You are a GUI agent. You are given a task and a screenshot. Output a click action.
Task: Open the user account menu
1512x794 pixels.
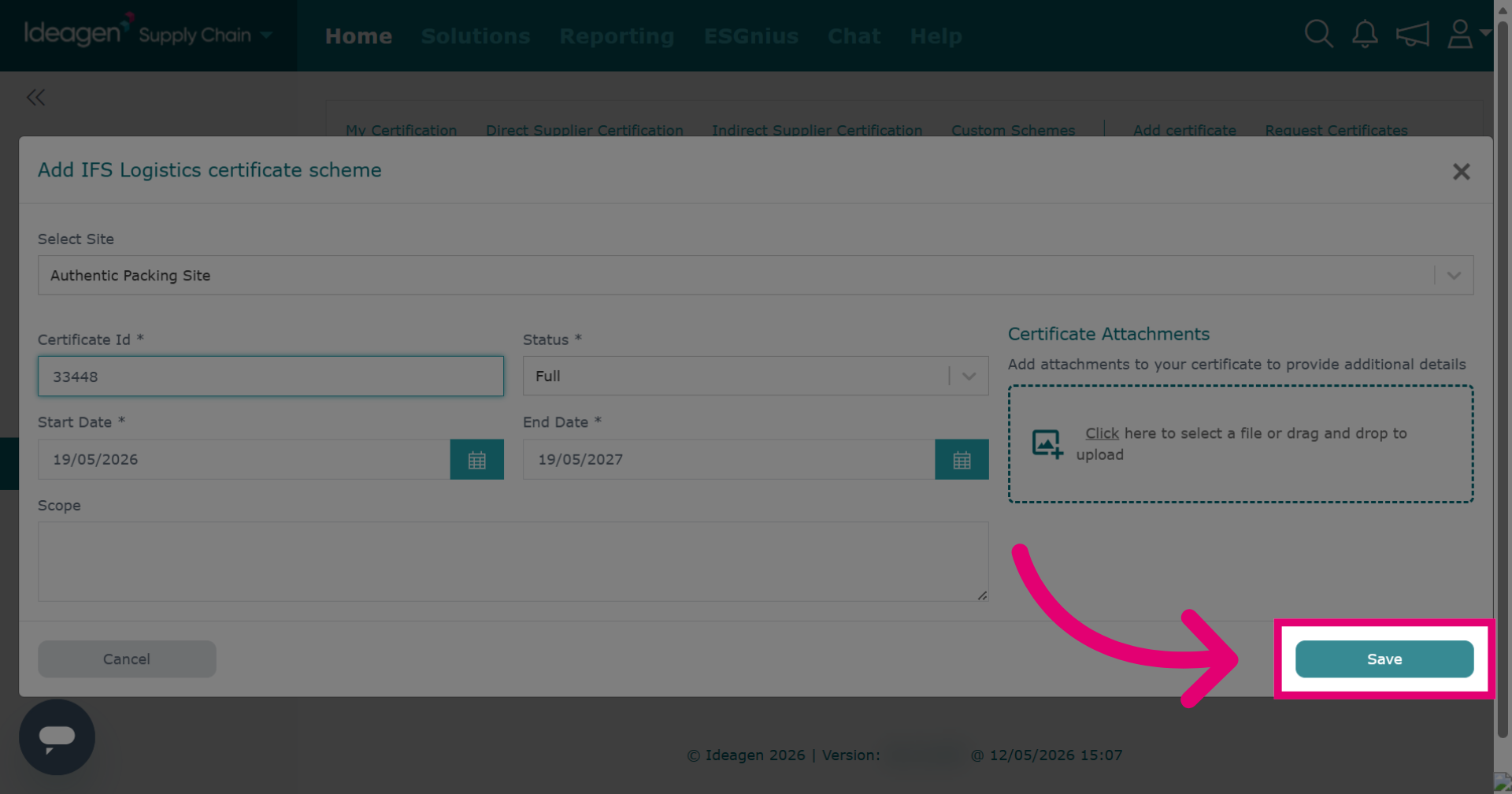(x=1468, y=34)
